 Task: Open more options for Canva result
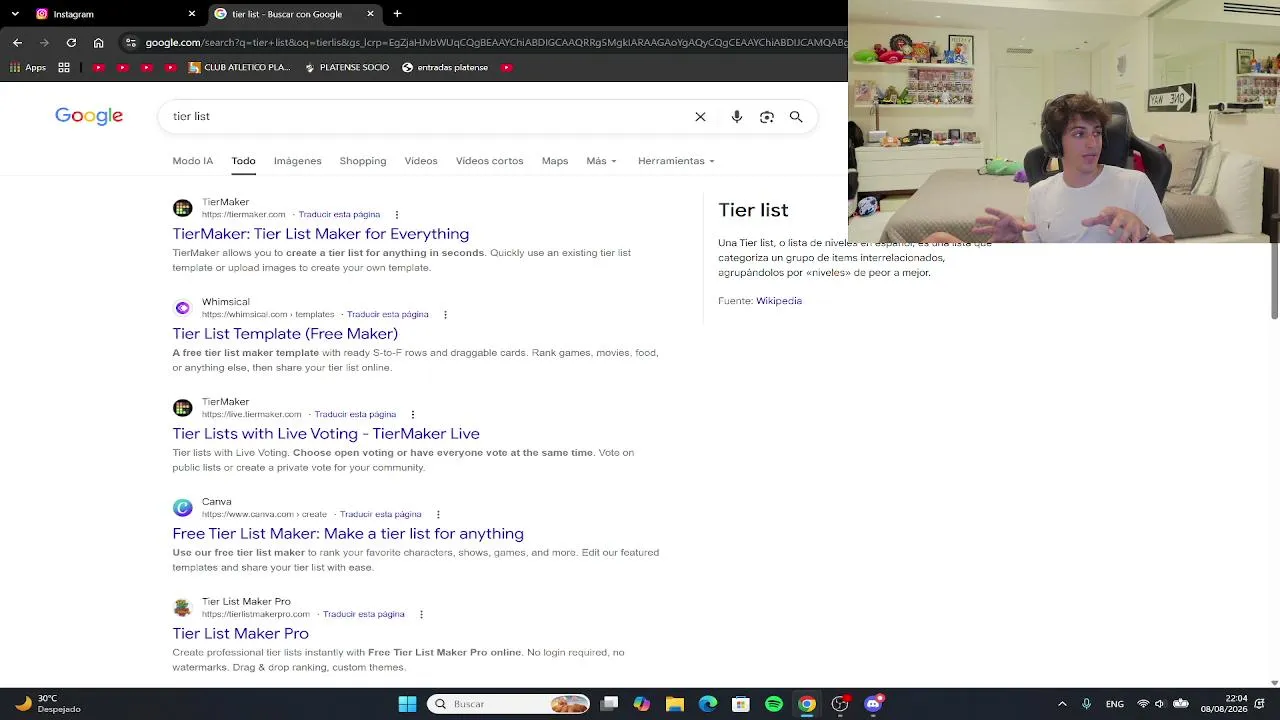[x=438, y=515]
